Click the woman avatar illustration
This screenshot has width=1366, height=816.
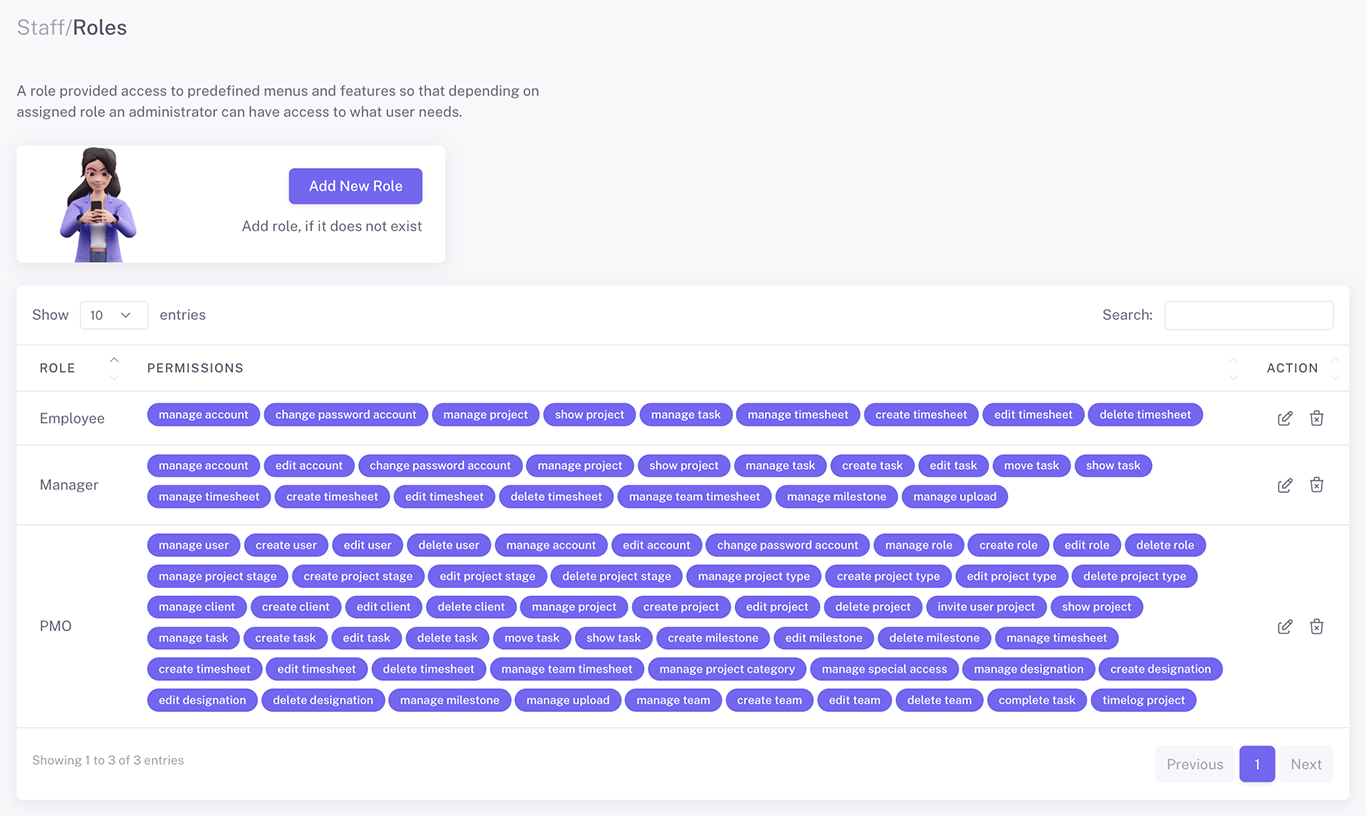point(98,205)
